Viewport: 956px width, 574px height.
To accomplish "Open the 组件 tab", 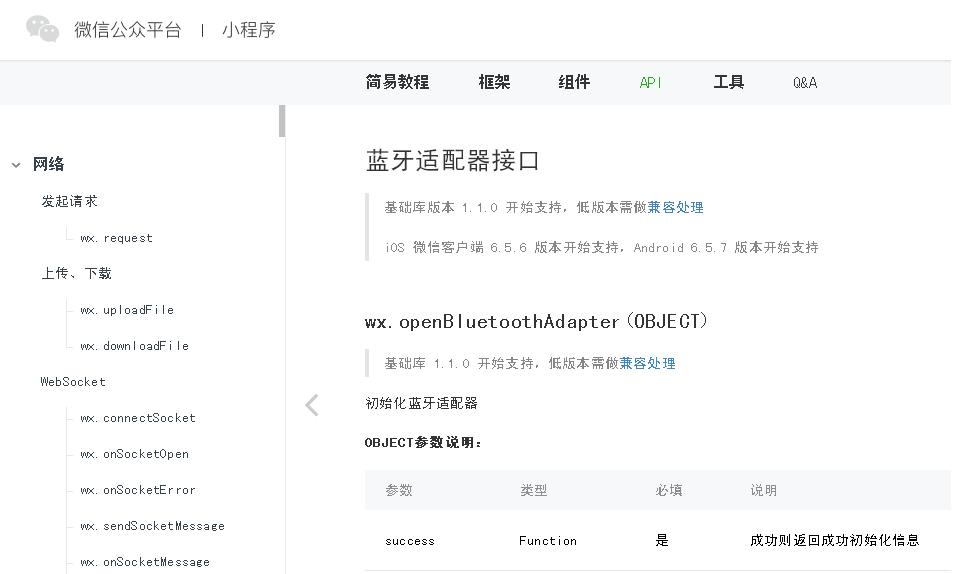I will [x=574, y=83].
